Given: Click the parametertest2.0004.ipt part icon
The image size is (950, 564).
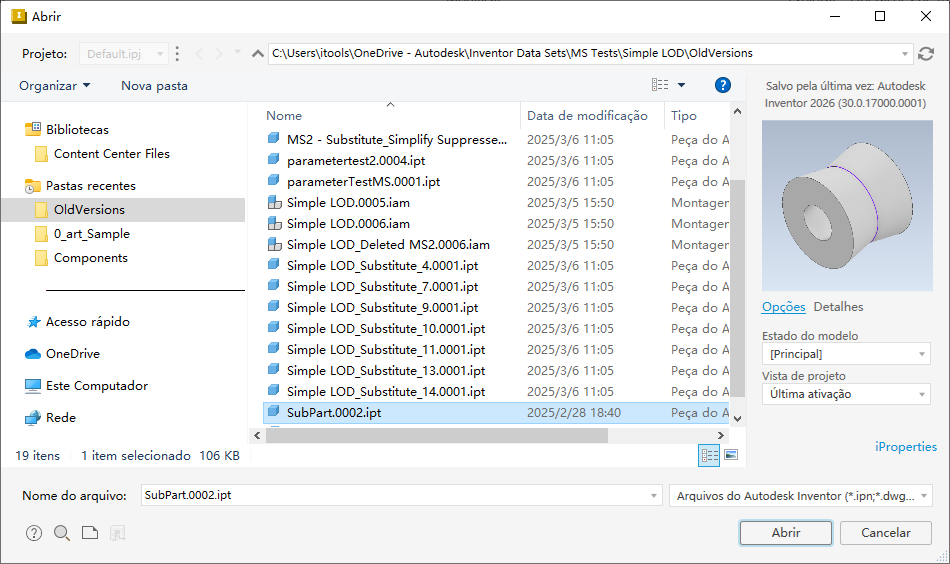Looking at the screenshot, I should tap(274, 160).
